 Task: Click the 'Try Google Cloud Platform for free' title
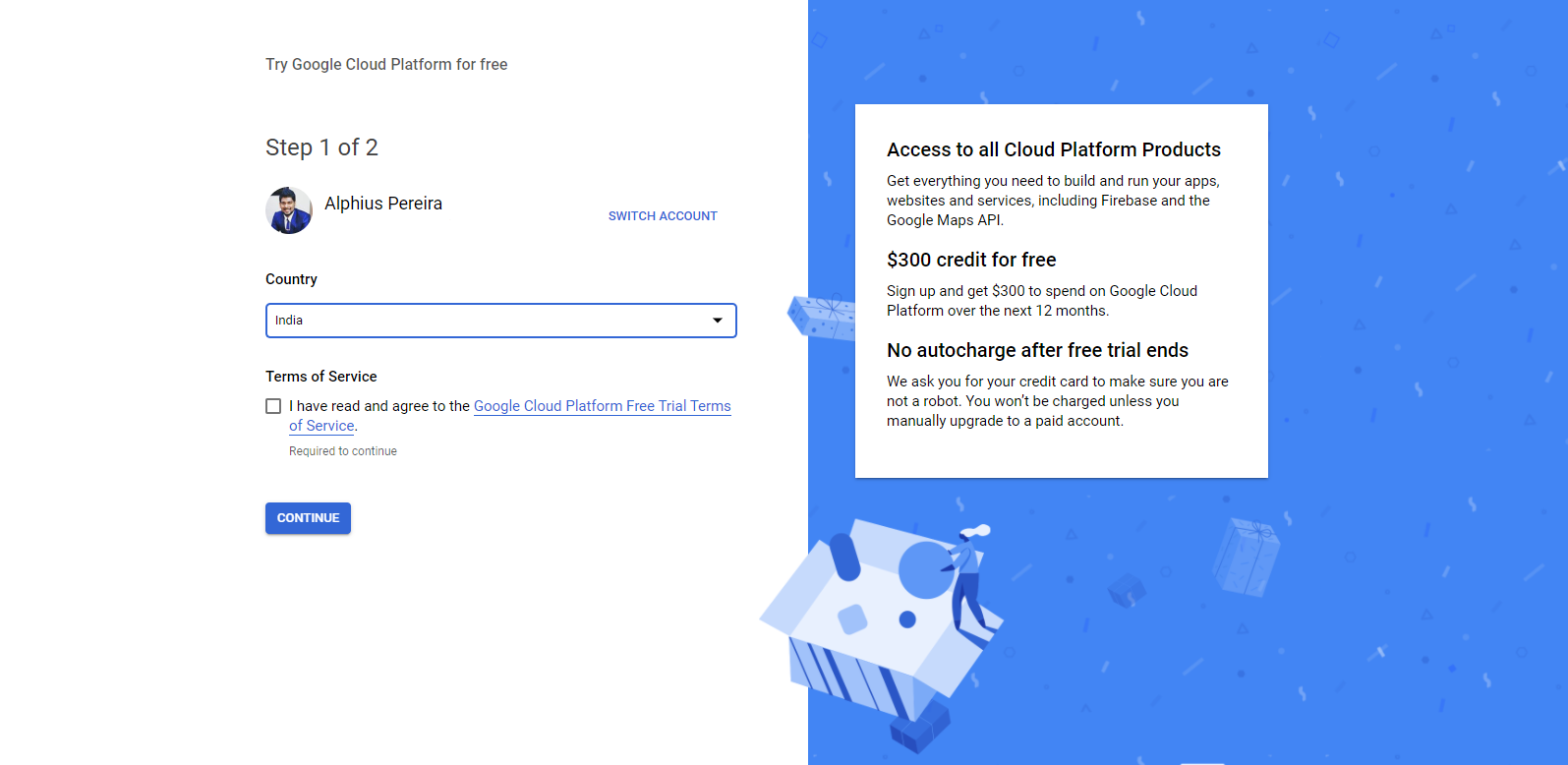coord(386,64)
